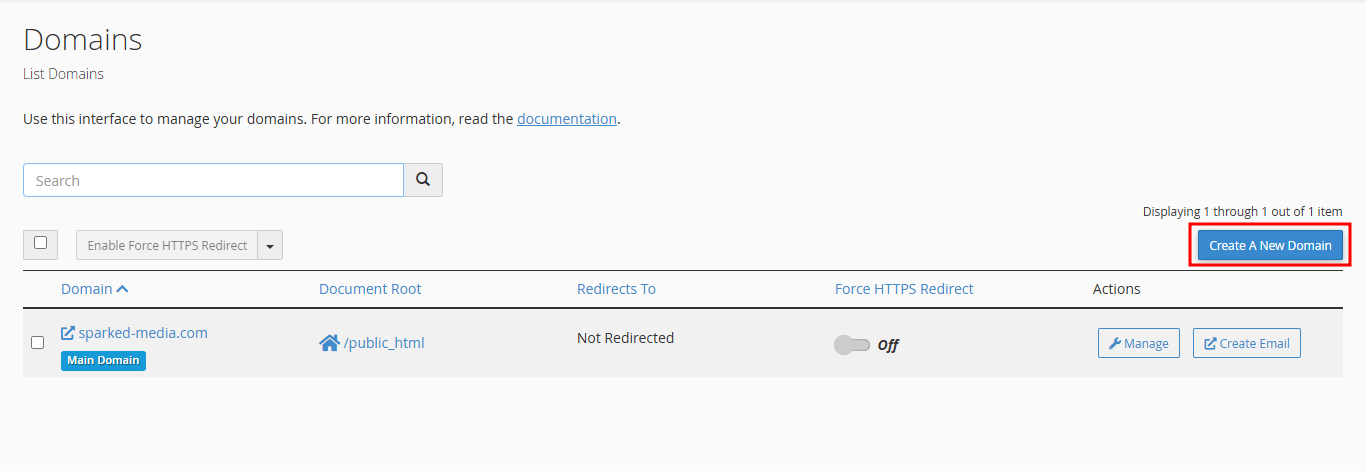Sort by Redirects To column header

pos(616,289)
